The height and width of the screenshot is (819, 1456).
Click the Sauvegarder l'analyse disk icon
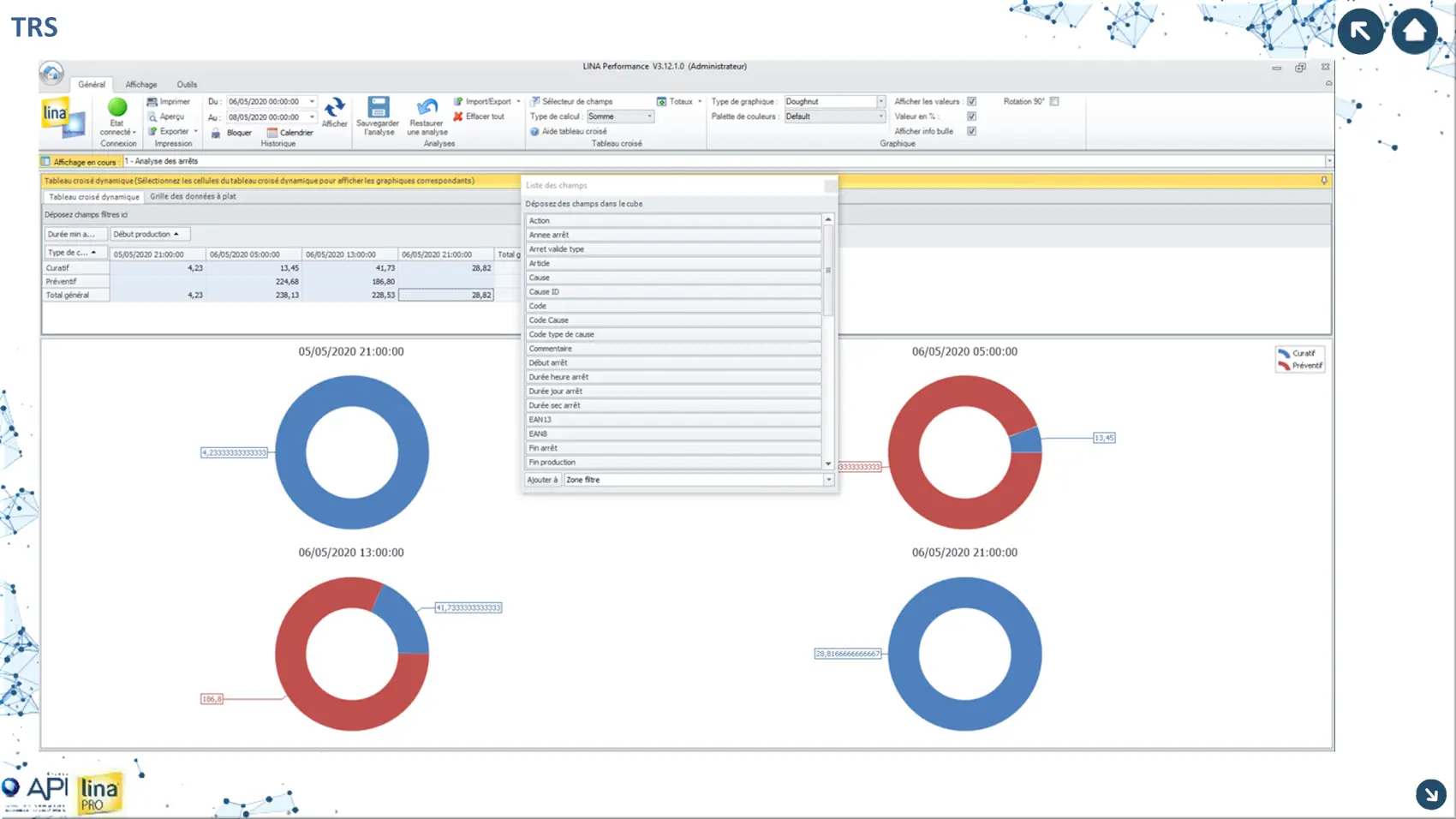tap(378, 107)
